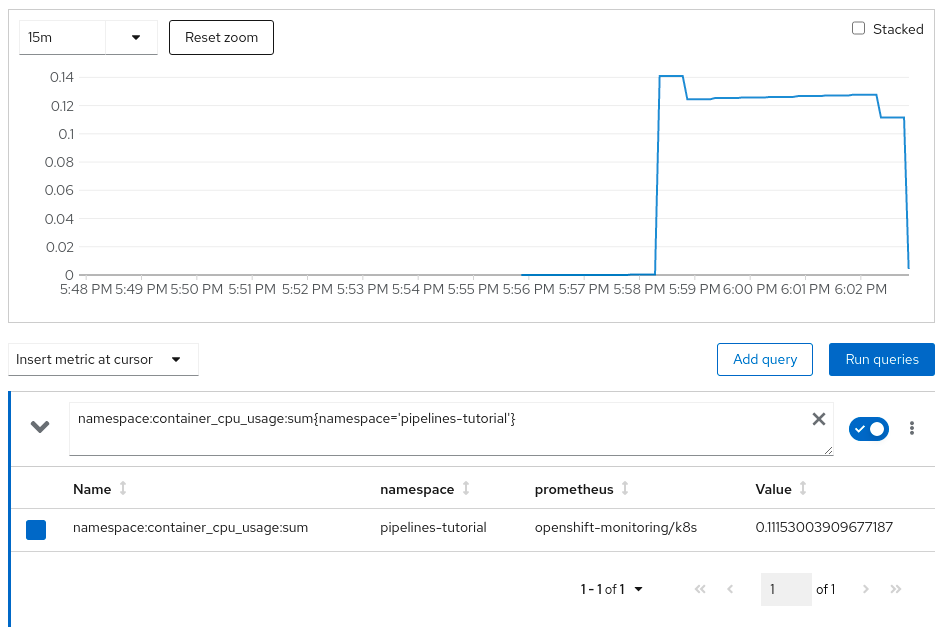The image size is (945, 644).
Task: Click the page number input field
Action: [x=785, y=589]
